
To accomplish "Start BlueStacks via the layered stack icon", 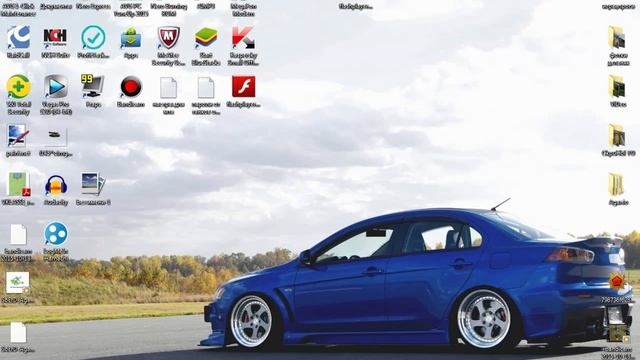I will click(206, 38).
